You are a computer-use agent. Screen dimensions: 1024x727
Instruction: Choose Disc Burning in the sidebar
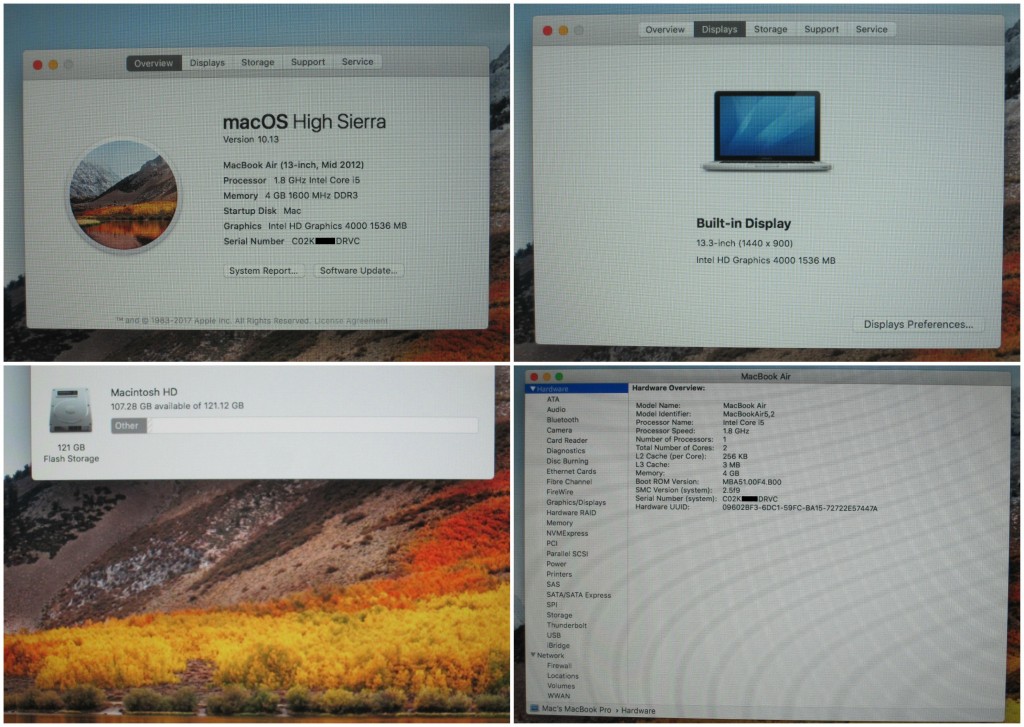[567, 461]
